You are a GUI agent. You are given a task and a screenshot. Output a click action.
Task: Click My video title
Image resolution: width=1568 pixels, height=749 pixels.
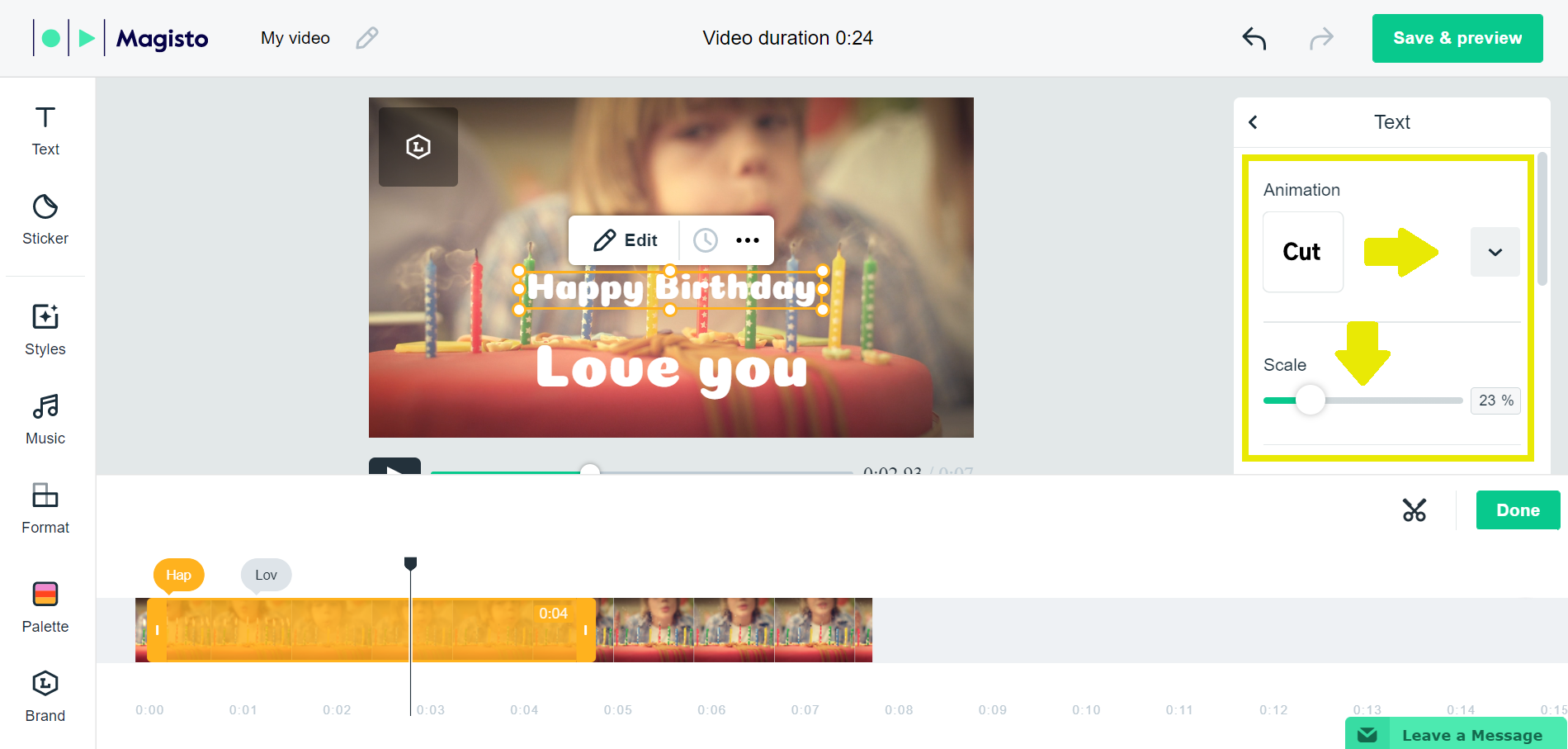click(295, 38)
